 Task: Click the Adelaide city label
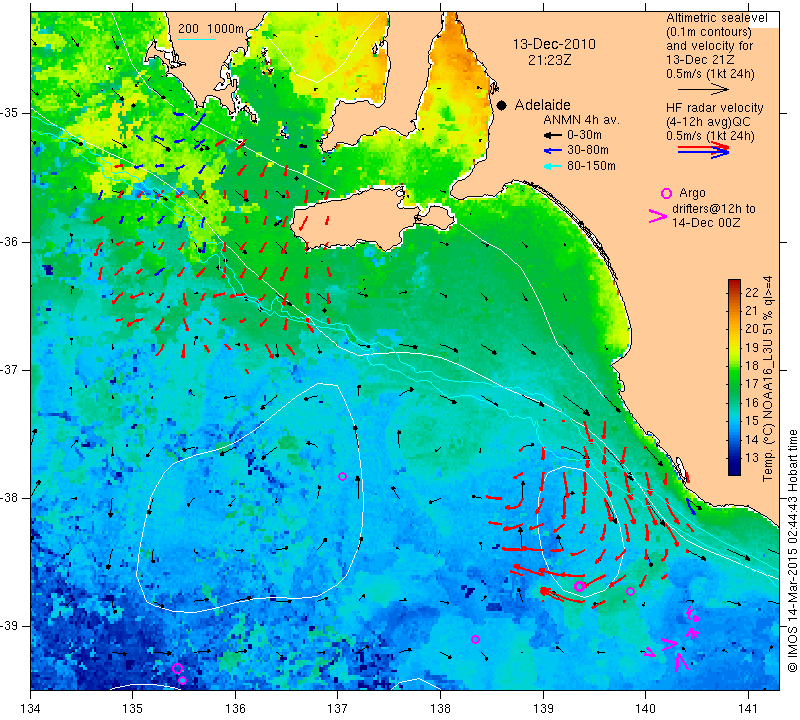point(542,105)
